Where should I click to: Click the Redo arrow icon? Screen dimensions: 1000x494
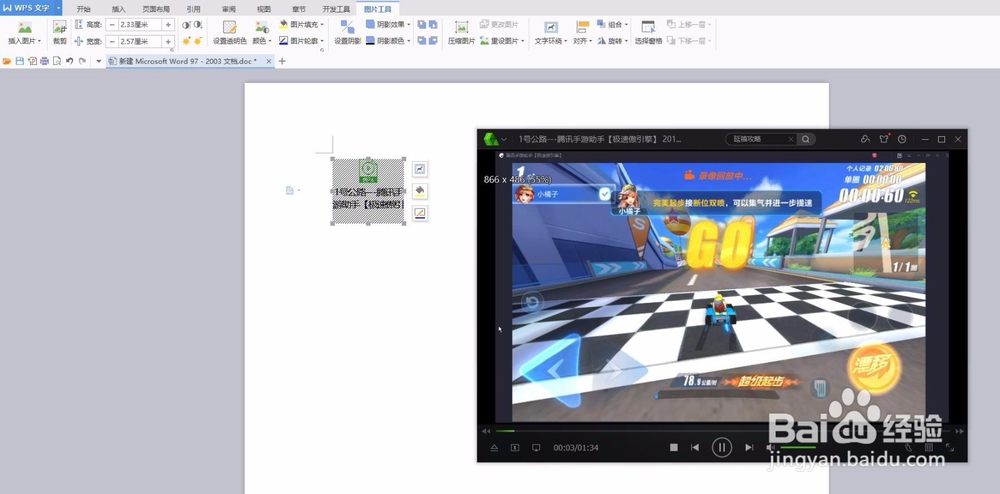tap(82, 61)
